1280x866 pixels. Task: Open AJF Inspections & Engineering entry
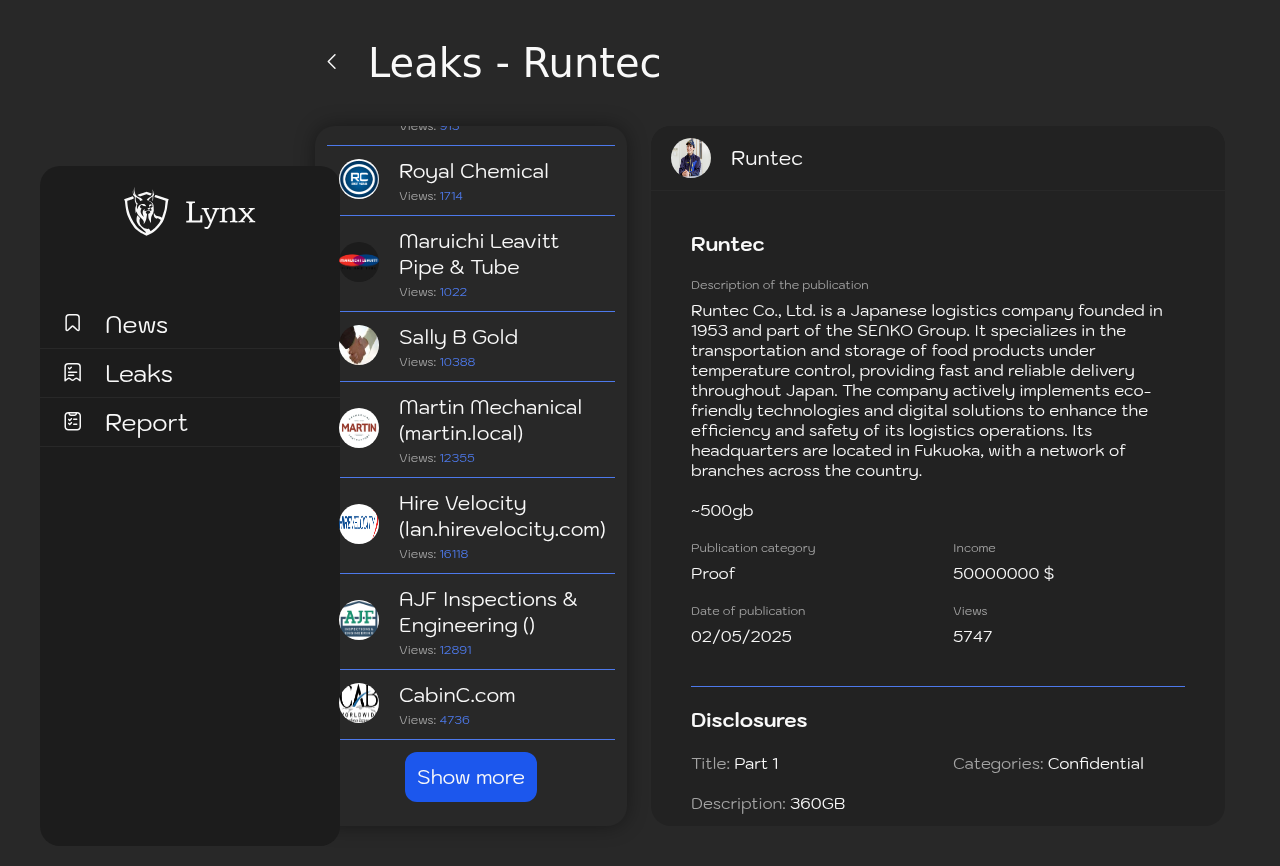tap(471, 622)
